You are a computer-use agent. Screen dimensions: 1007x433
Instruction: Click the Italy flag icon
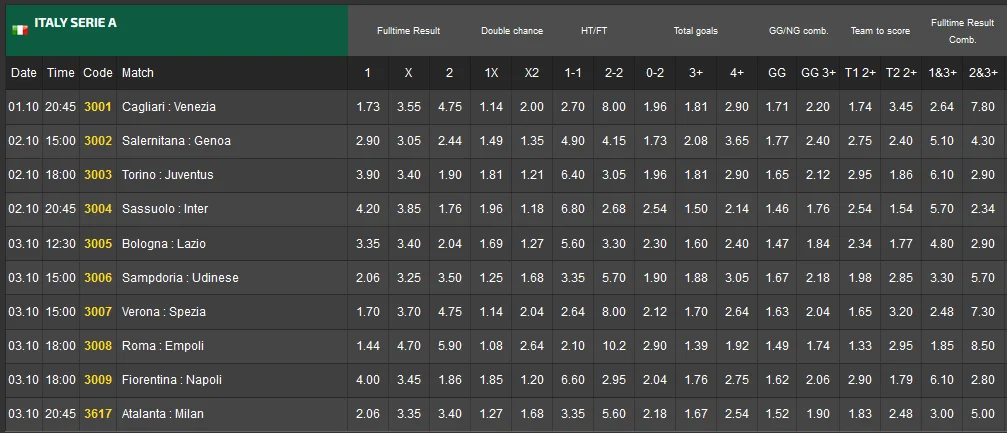point(20,30)
